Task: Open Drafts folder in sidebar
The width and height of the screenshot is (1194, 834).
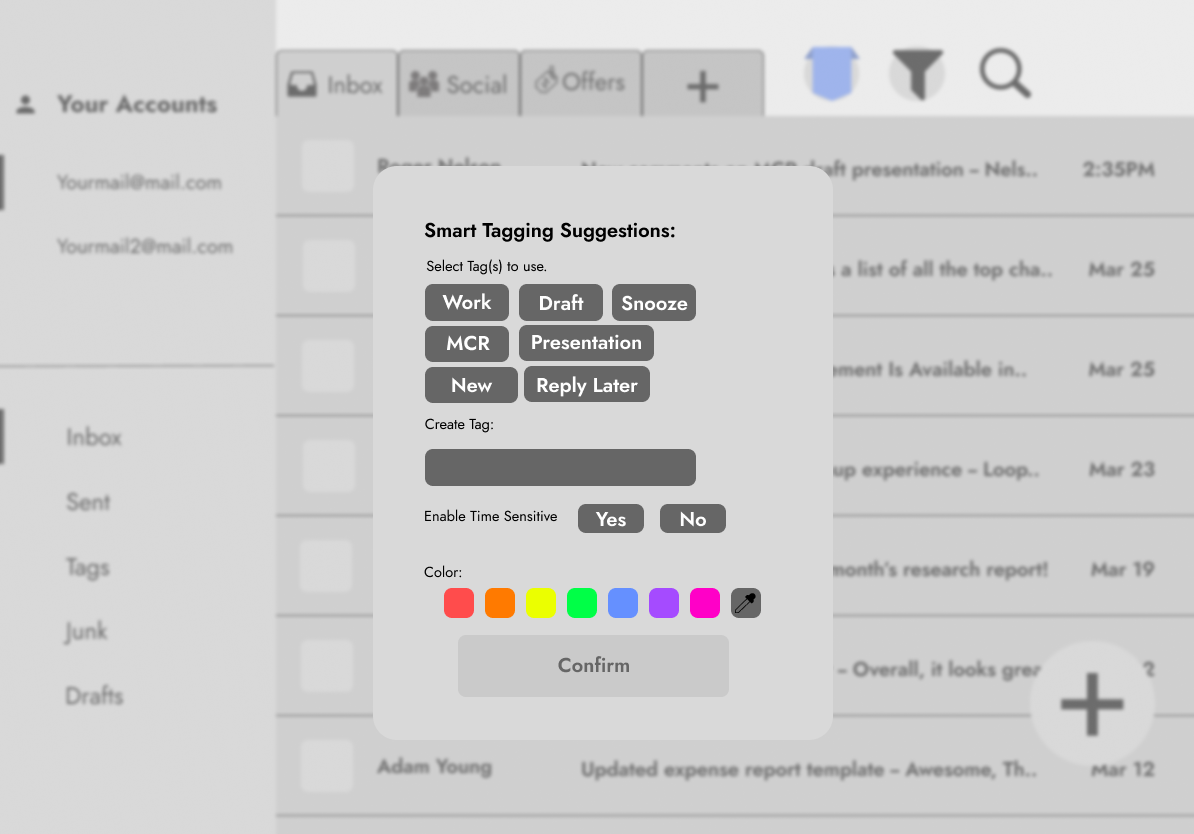Action: (x=94, y=696)
